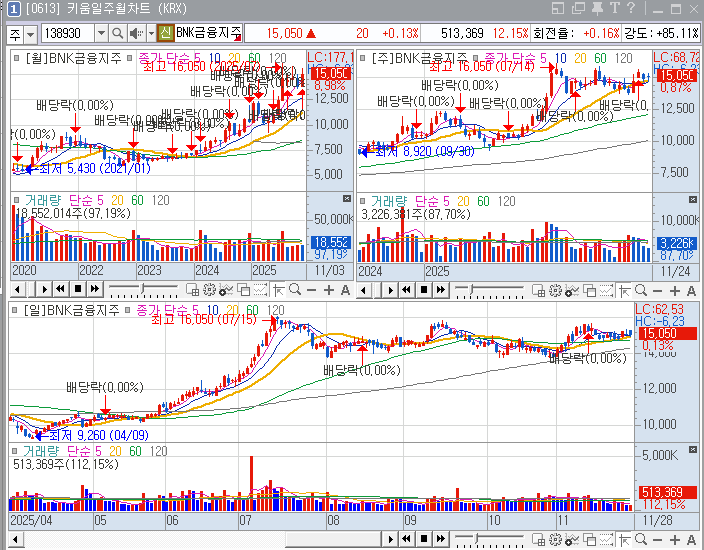
Task: Click add-indicator icon in monthly chart toolbar
Action: point(226,290)
